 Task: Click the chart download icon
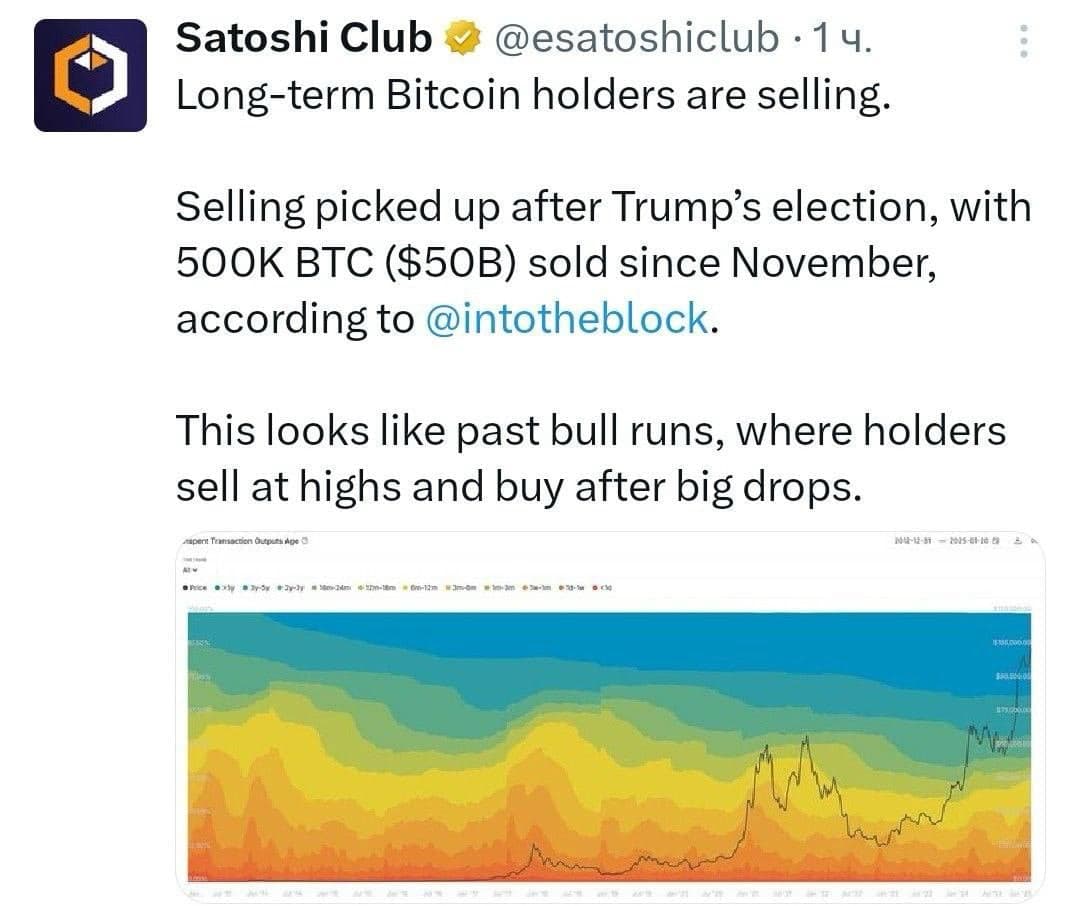(x=1018, y=541)
